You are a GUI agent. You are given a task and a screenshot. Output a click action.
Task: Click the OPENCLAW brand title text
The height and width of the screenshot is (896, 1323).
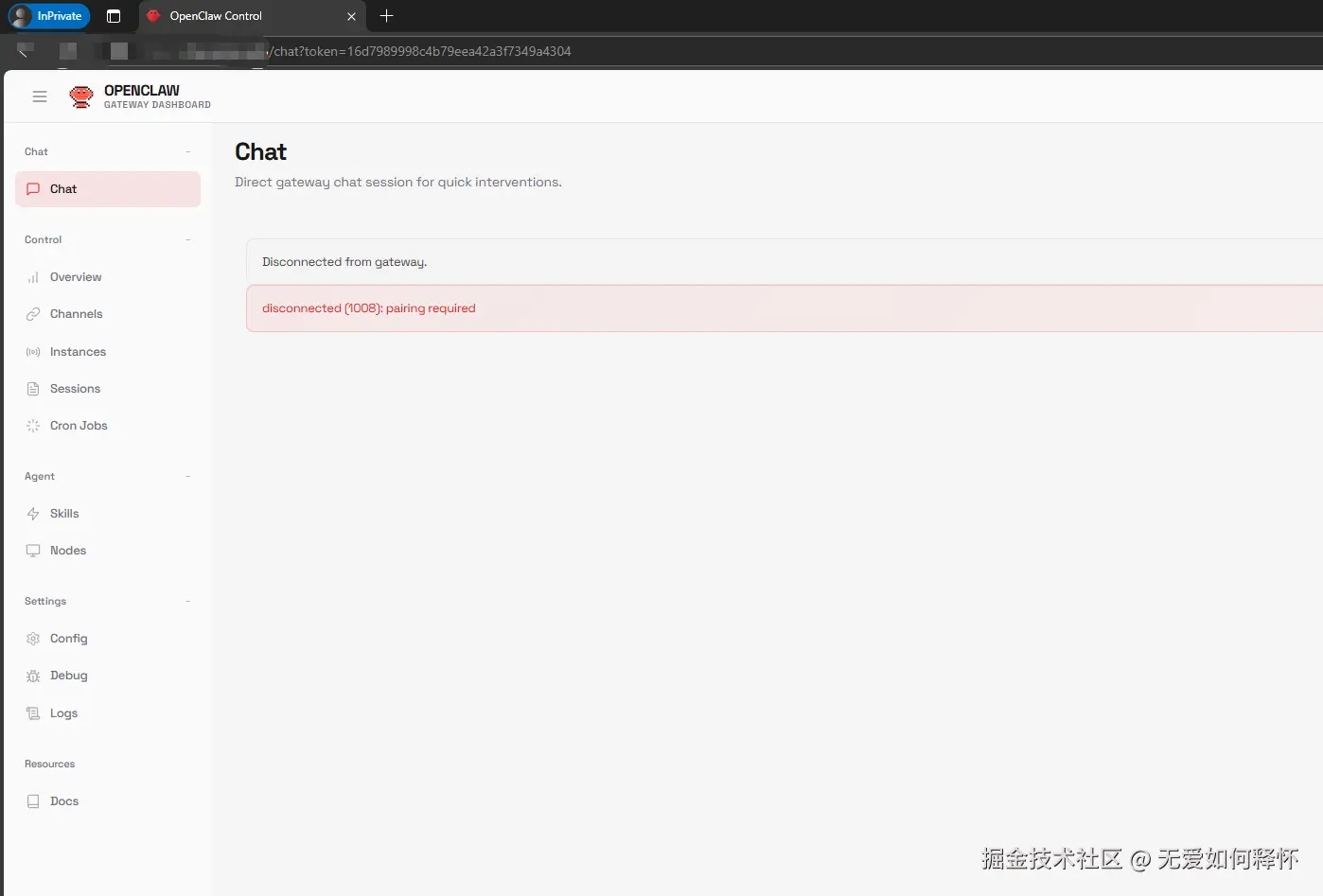click(x=142, y=91)
